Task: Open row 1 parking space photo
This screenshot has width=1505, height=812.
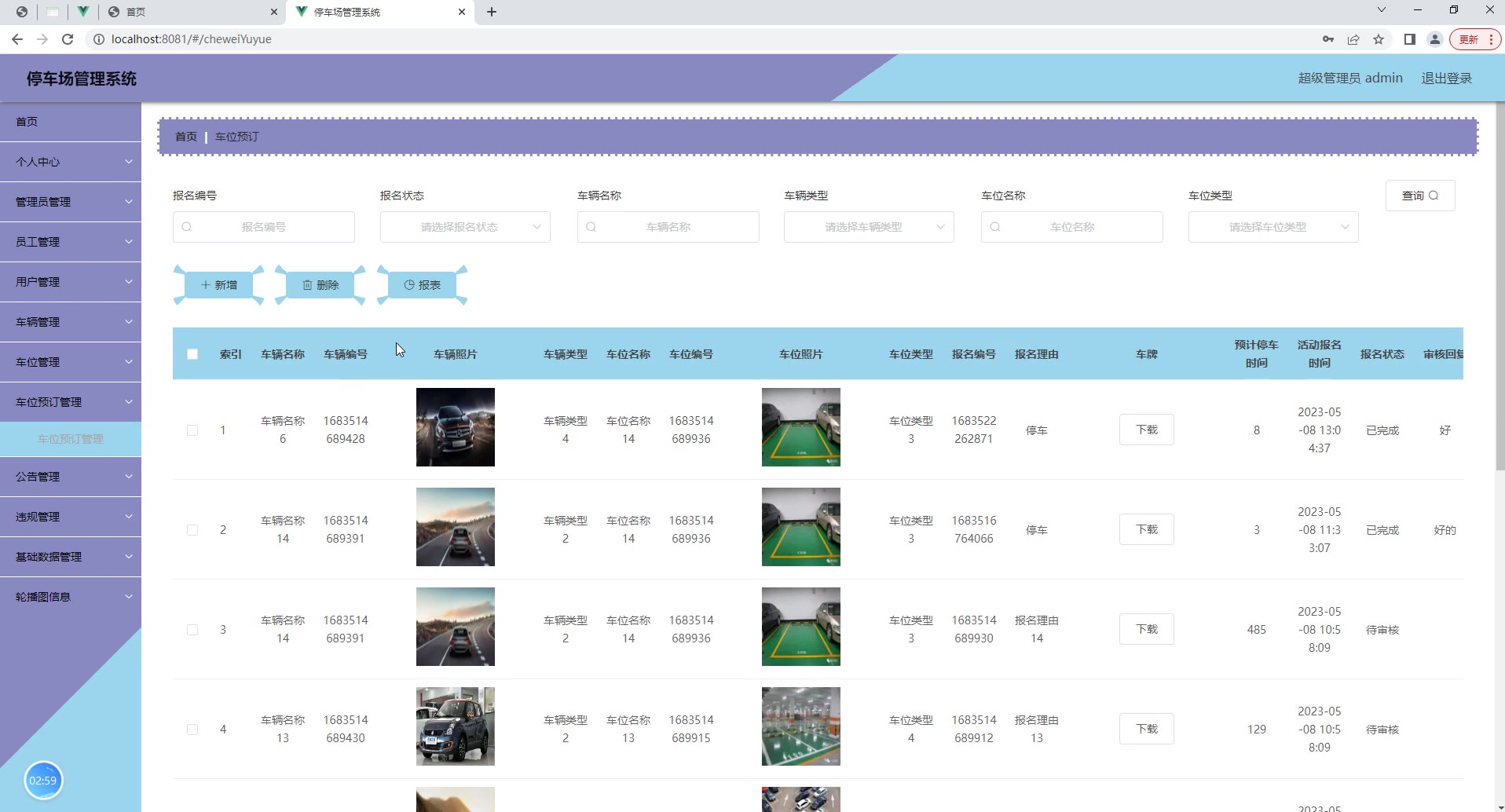Action: click(801, 427)
